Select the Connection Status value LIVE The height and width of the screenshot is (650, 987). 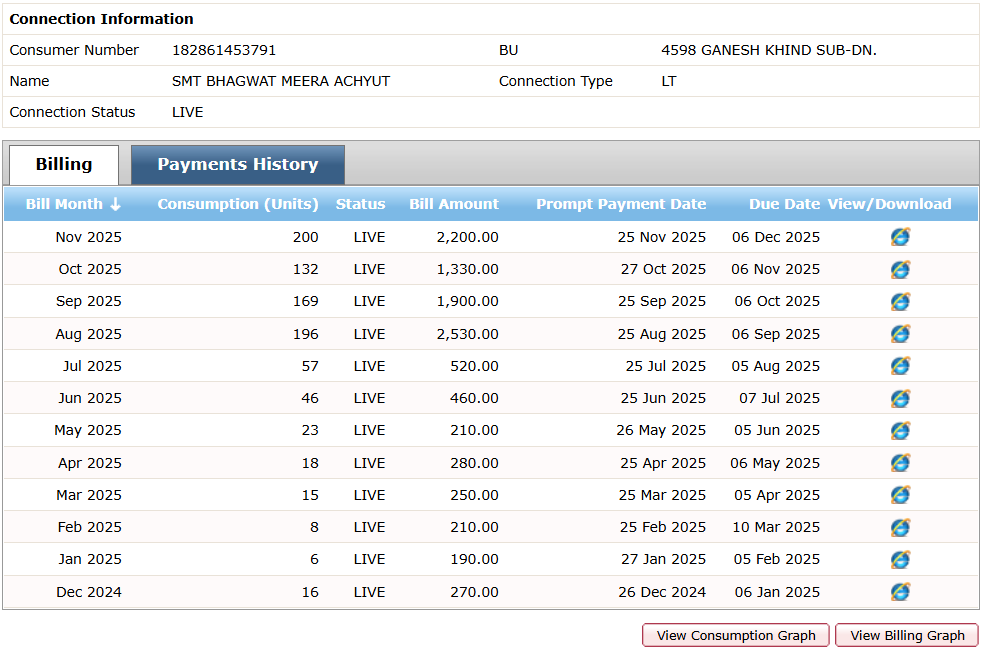click(188, 112)
